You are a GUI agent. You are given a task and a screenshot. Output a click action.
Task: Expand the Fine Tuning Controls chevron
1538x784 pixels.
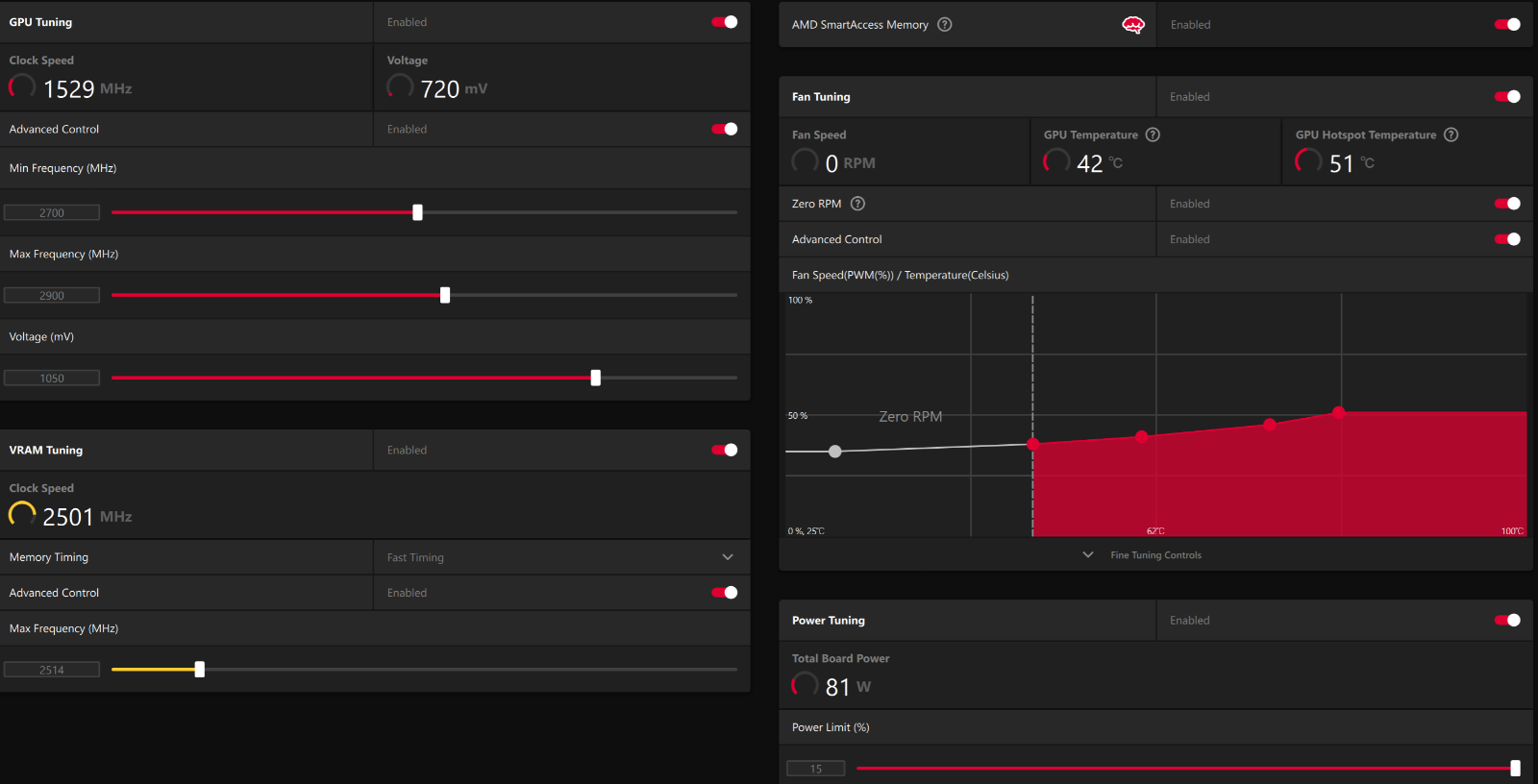(1088, 555)
